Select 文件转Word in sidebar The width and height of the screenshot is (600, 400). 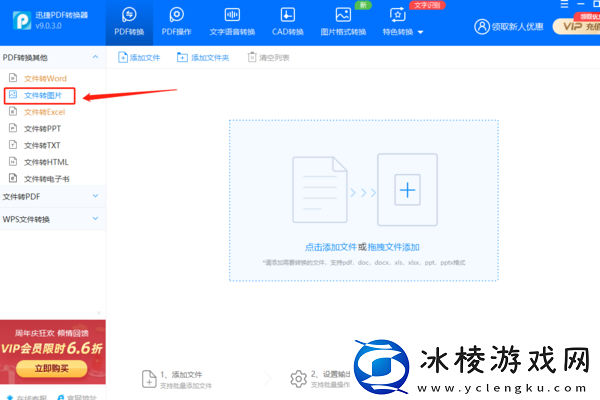[45, 78]
